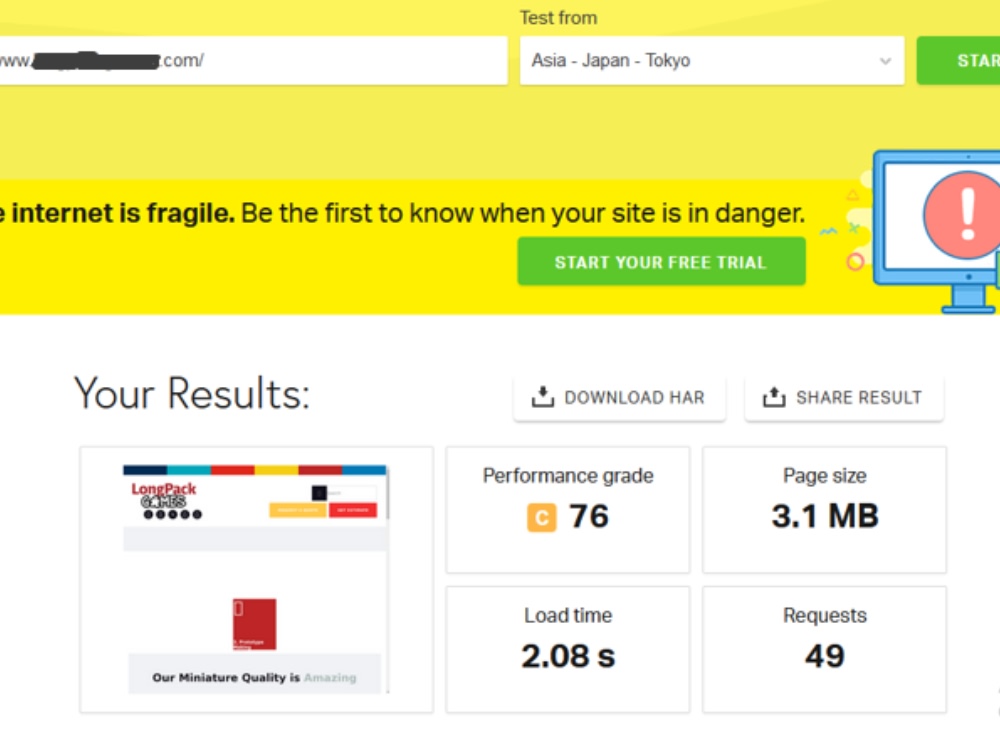Select the Load time 2.08 s value
1000x750 pixels.
click(568, 656)
